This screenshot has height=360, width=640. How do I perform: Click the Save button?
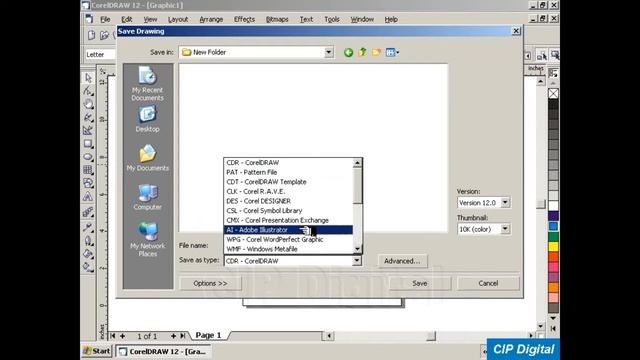coord(420,283)
